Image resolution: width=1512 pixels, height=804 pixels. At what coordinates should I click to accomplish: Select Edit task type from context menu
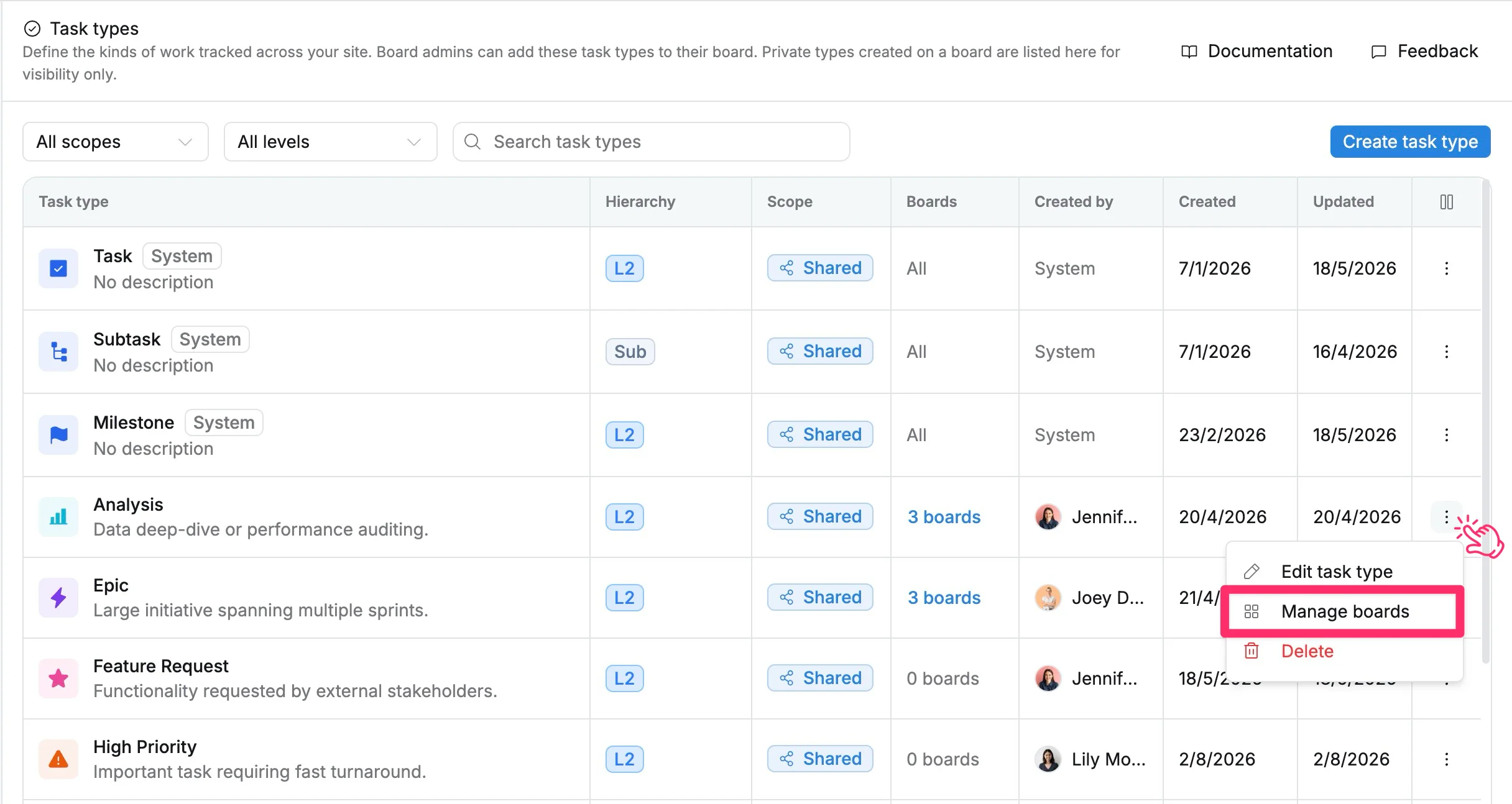point(1344,572)
